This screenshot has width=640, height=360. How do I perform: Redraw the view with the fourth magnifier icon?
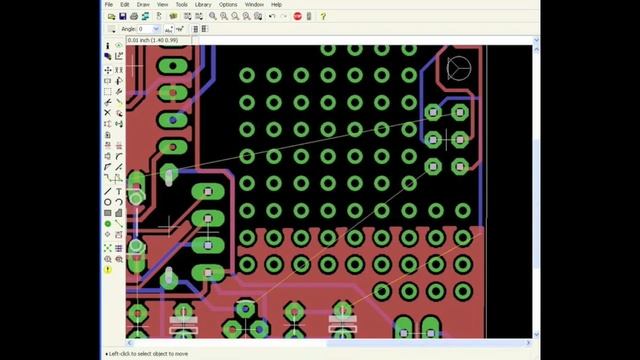[x=247, y=16]
